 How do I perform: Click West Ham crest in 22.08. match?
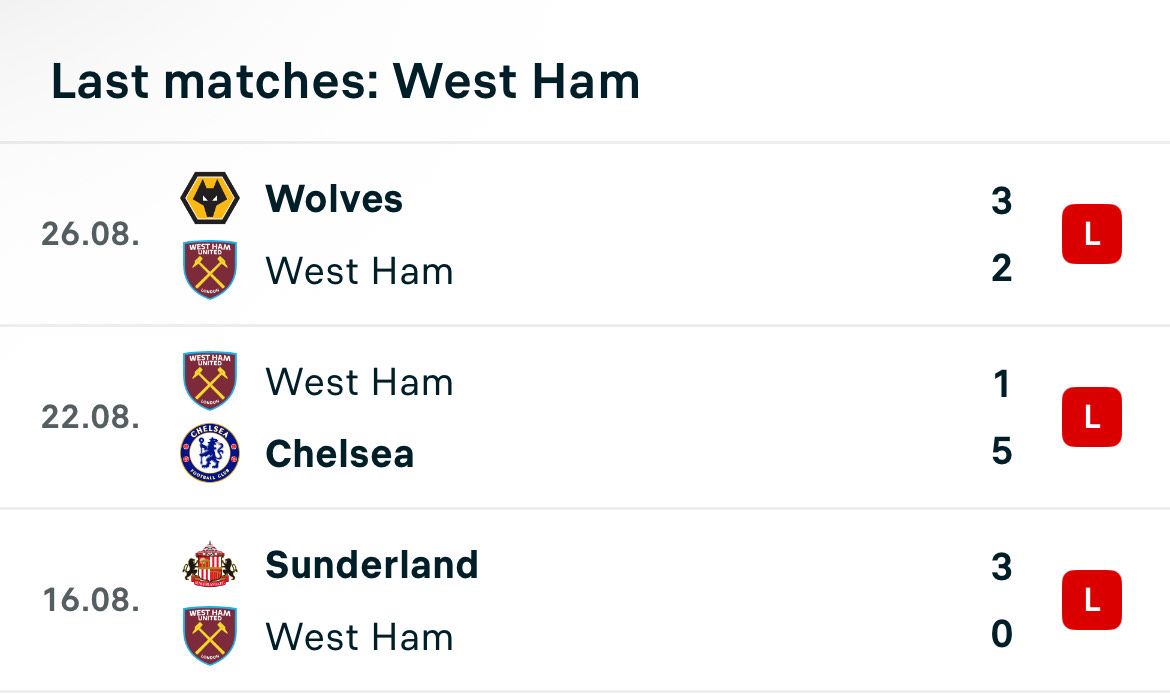(210, 381)
